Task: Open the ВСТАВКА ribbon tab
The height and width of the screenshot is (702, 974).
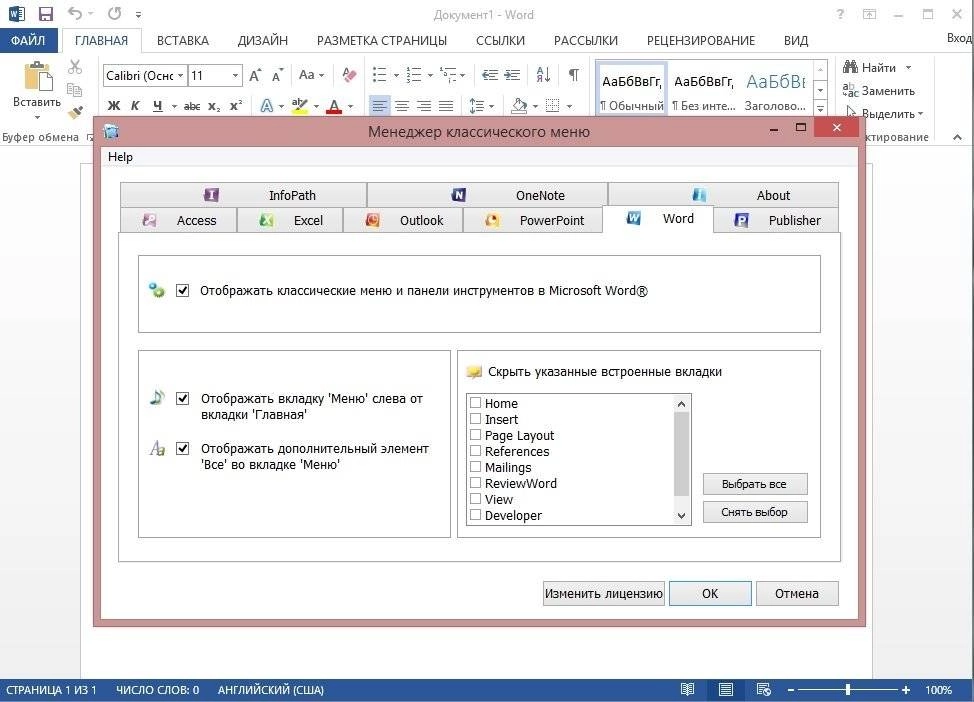Action: (x=183, y=41)
